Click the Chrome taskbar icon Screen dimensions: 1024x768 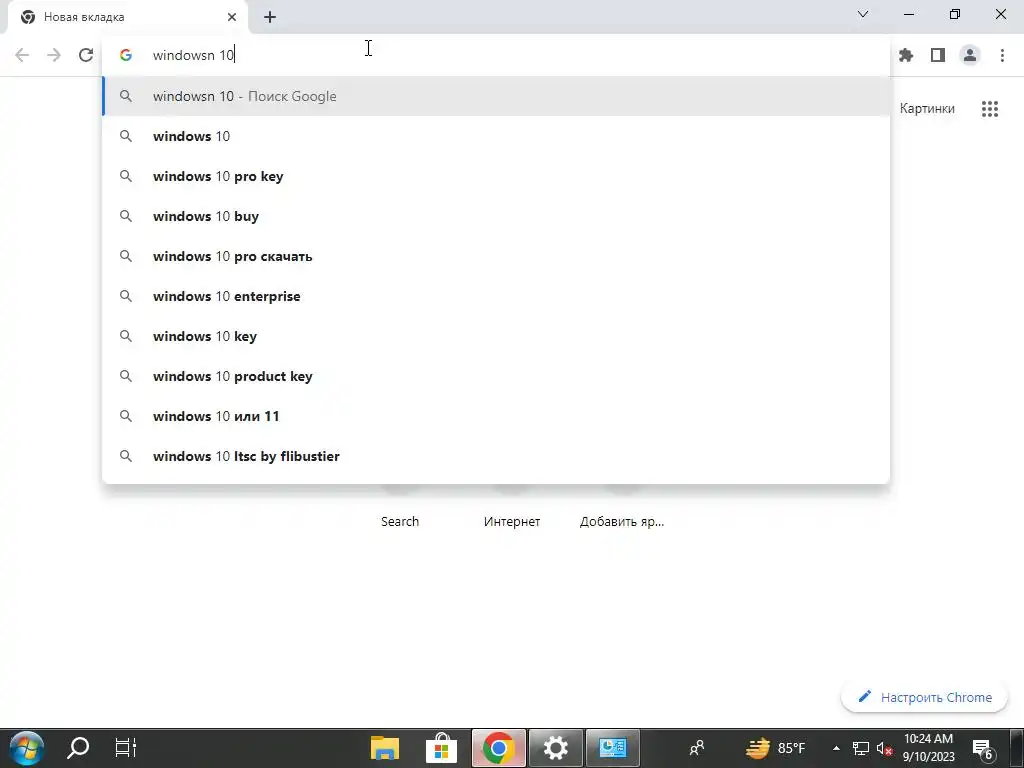tap(498, 748)
